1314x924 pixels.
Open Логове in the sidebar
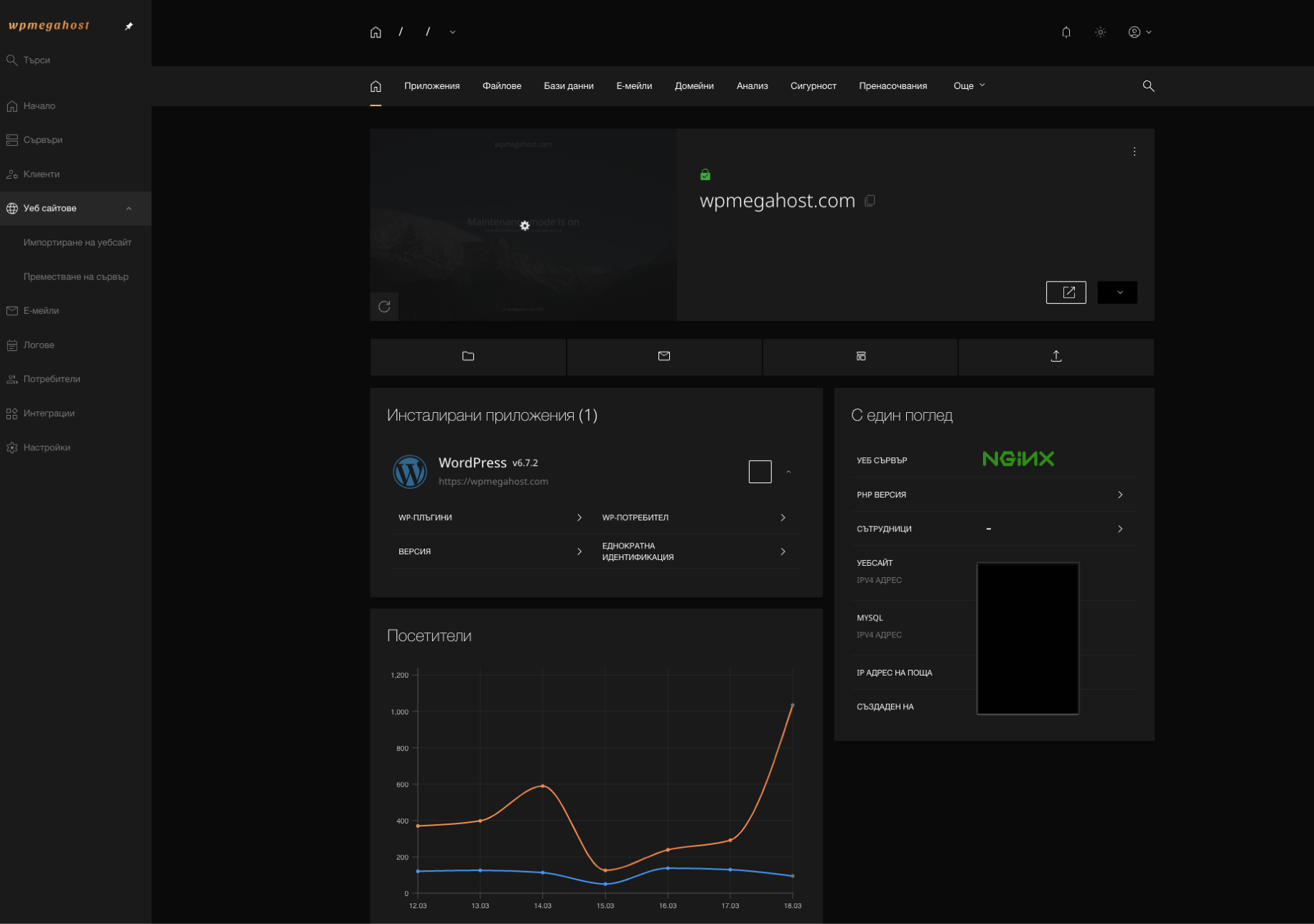pos(75,345)
